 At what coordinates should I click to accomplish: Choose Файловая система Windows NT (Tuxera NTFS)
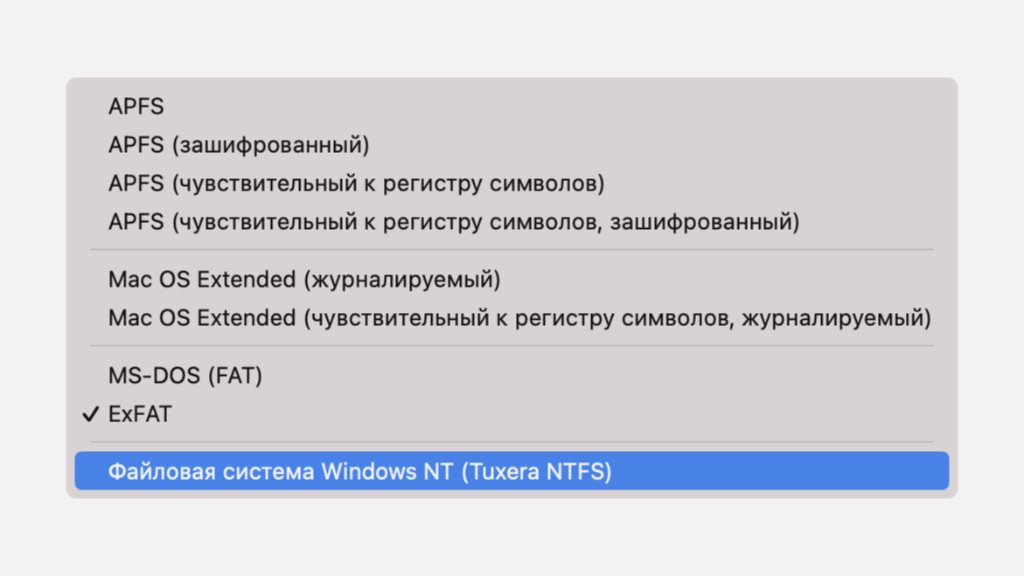pyautogui.click(x=359, y=471)
